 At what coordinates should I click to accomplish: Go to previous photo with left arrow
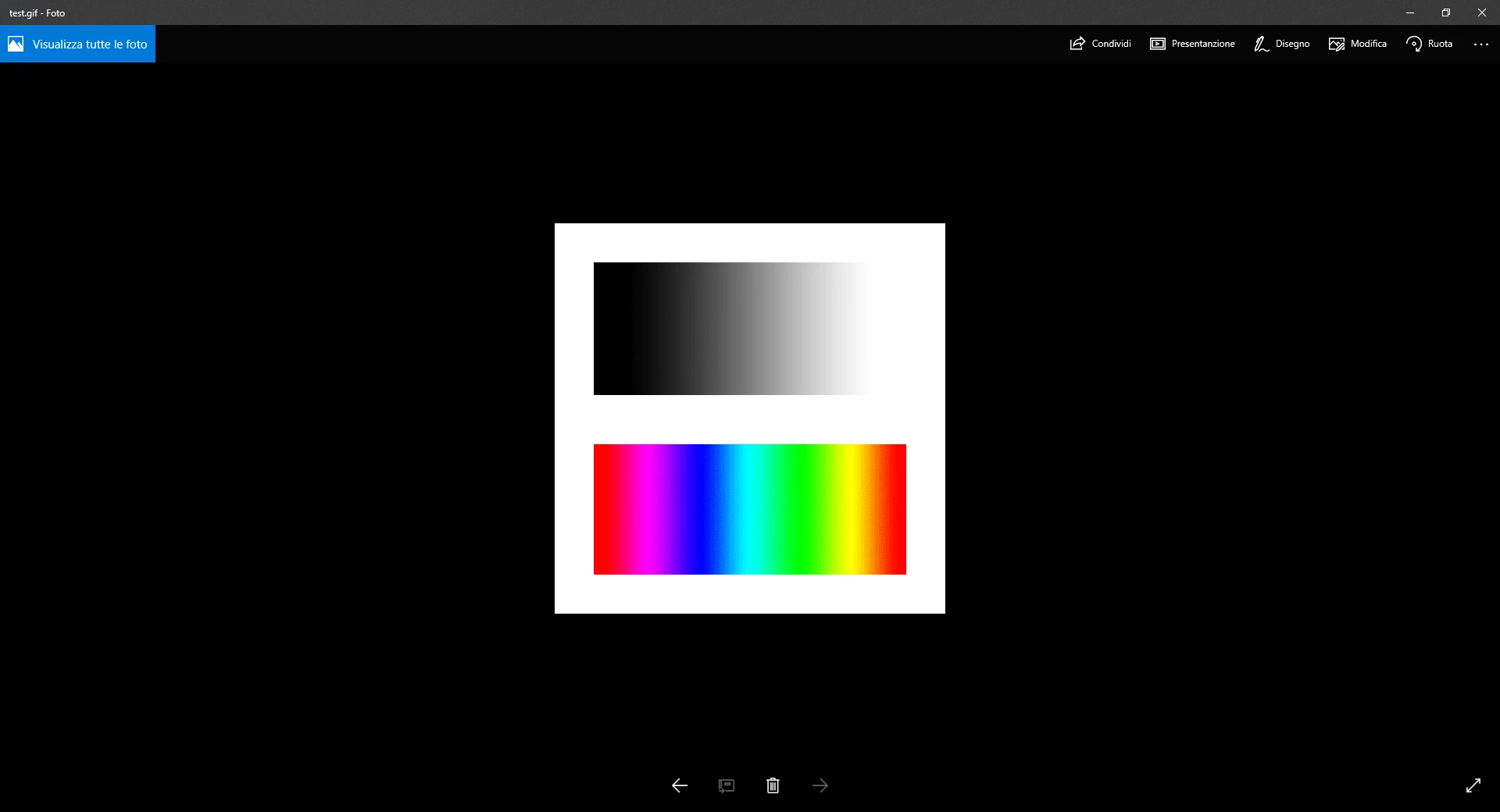pyautogui.click(x=680, y=785)
